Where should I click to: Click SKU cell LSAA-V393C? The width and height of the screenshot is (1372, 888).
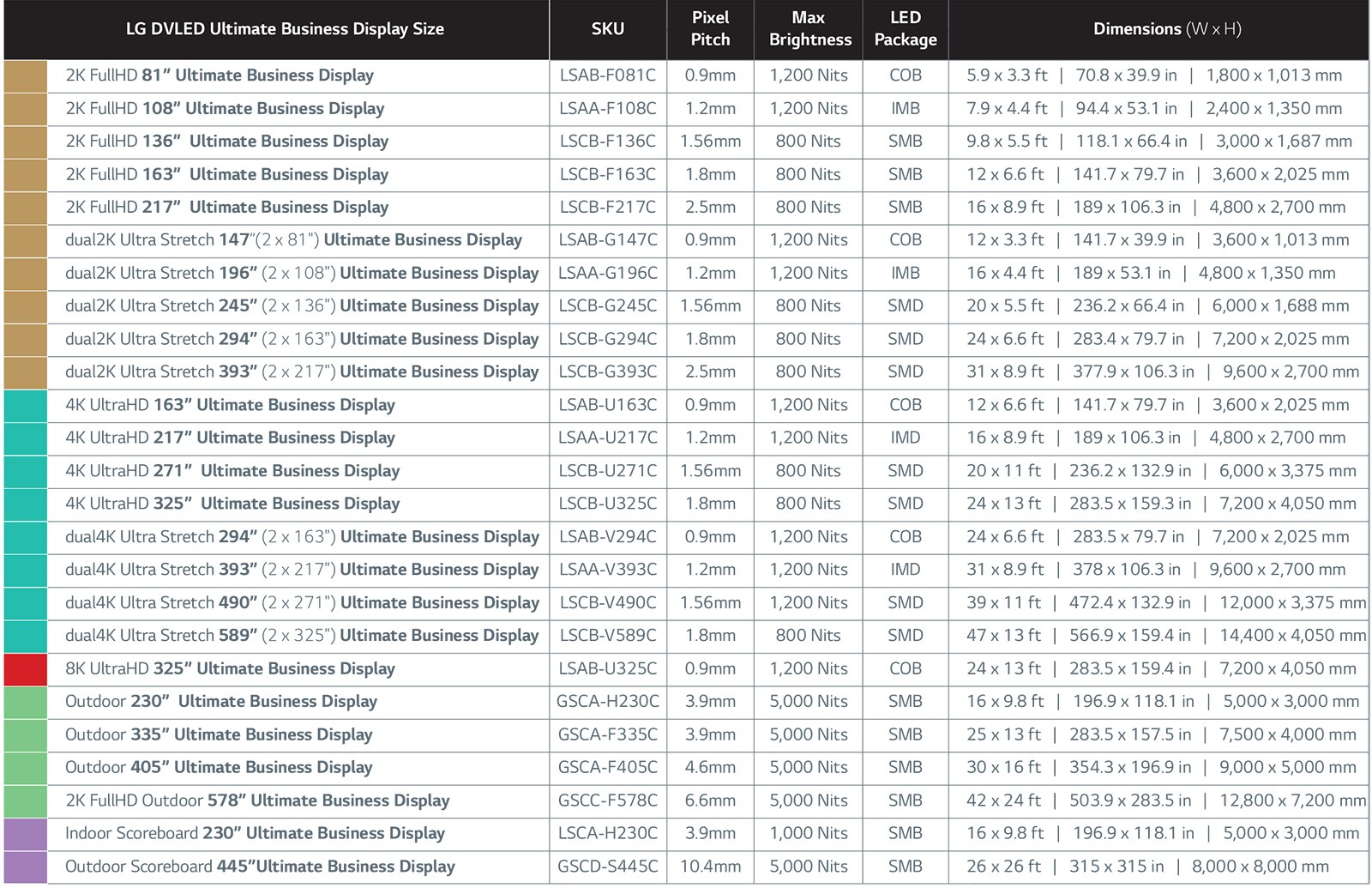(x=608, y=570)
